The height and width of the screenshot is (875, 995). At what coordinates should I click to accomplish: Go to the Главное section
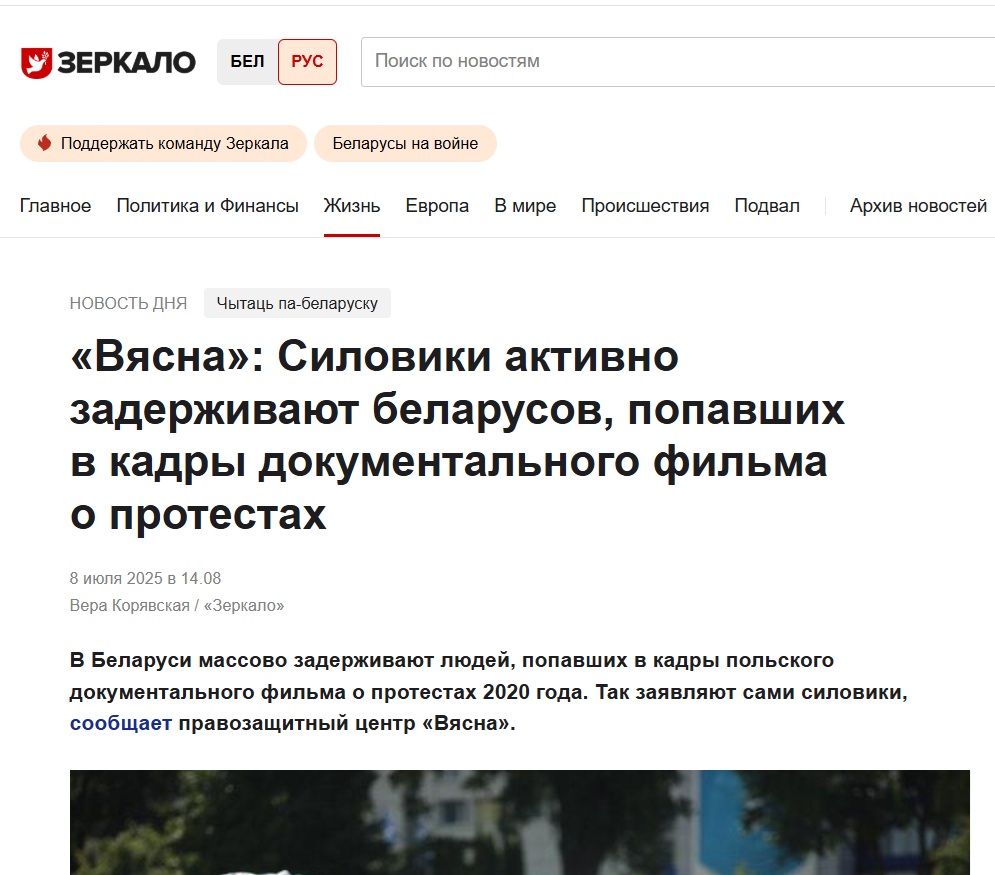coord(55,206)
